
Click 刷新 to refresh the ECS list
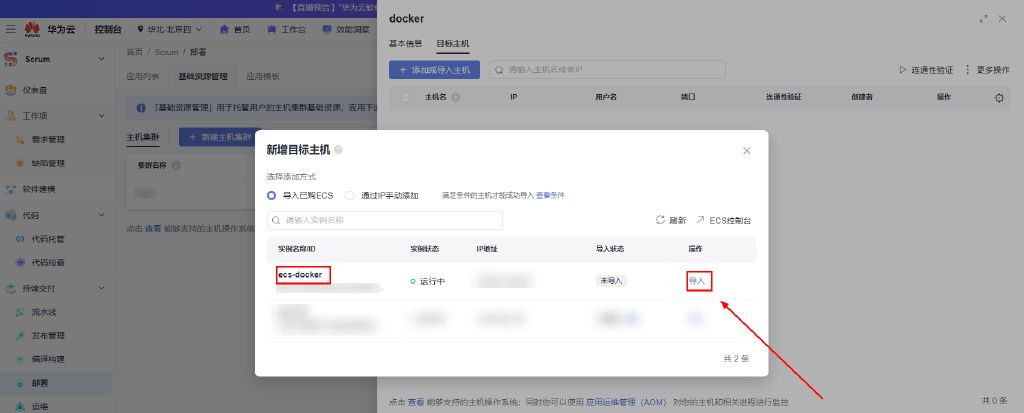[671, 220]
